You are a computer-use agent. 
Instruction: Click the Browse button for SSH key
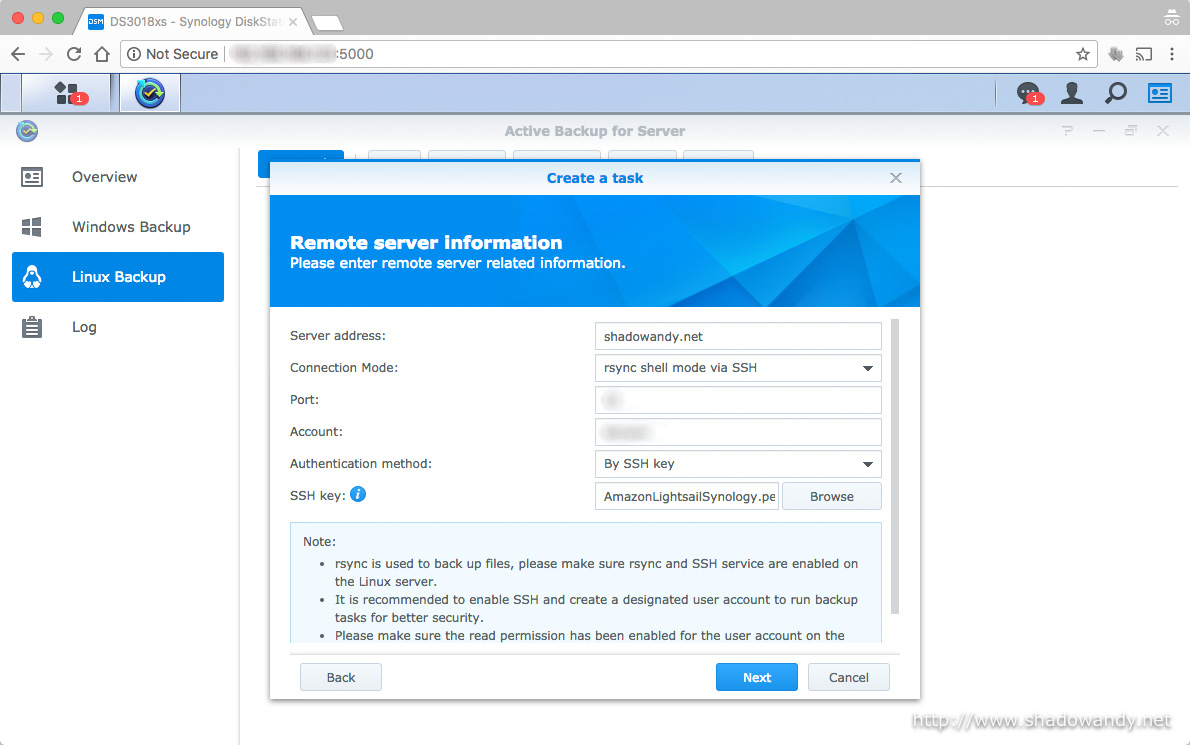pyautogui.click(x=832, y=496)
